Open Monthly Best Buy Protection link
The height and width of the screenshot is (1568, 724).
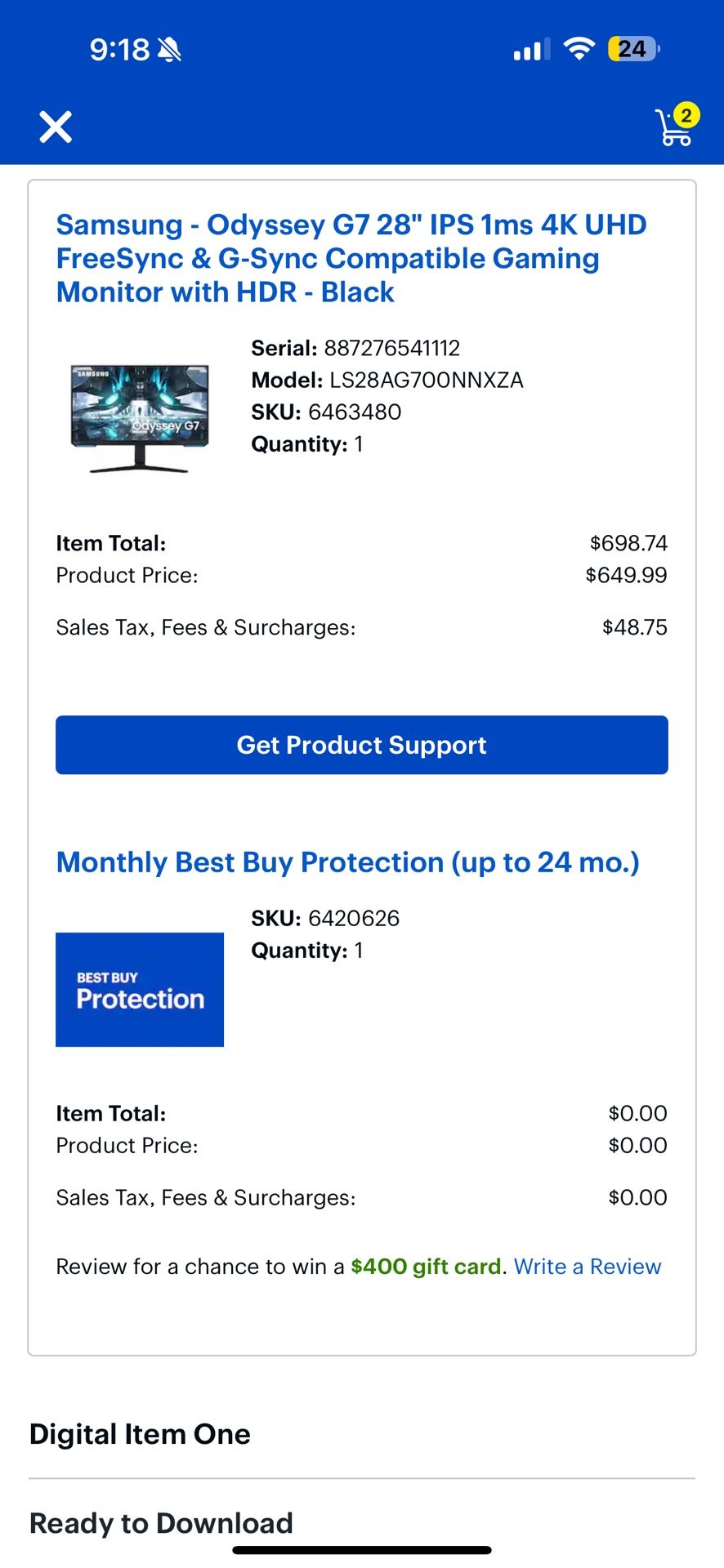[x=347, y=862]
